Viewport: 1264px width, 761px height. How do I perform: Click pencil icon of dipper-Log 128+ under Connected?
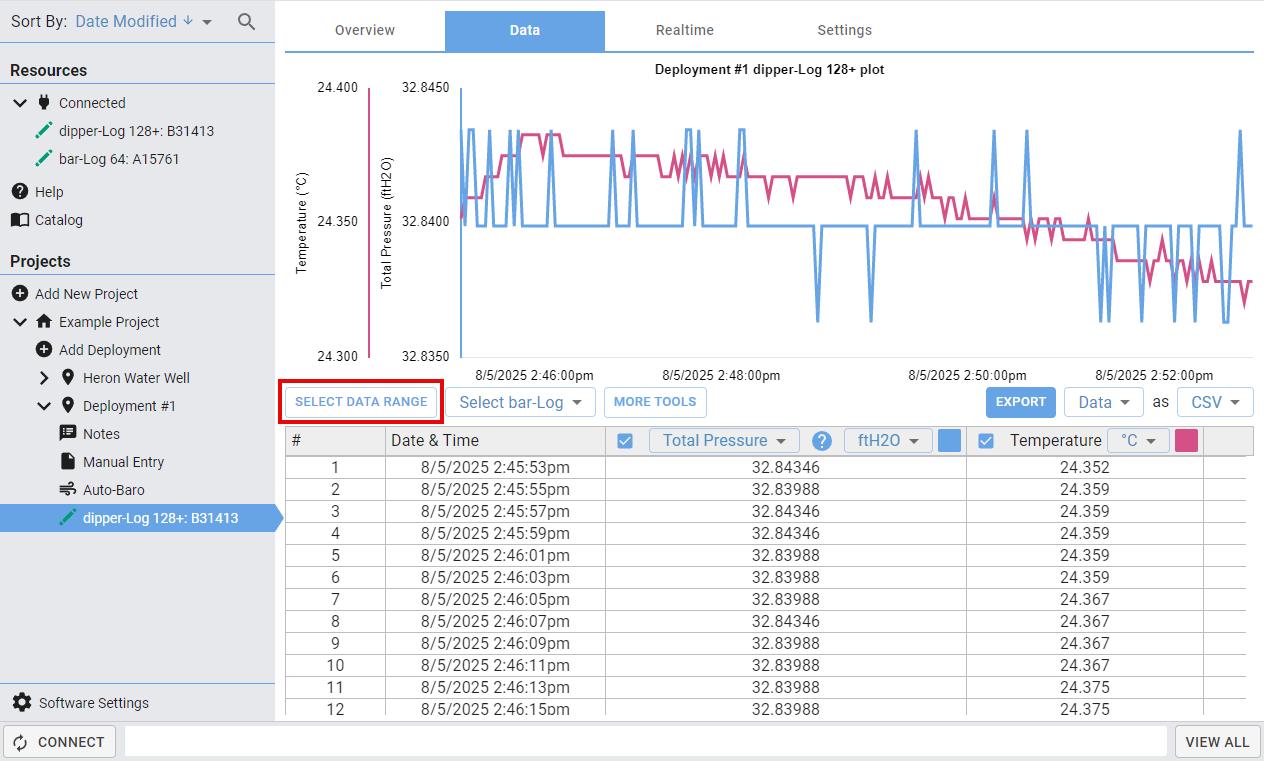[x=43, y=130]
